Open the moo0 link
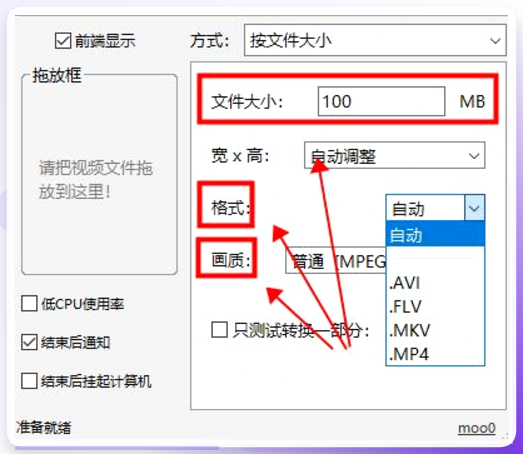523x454 pixels. [477, 428]
